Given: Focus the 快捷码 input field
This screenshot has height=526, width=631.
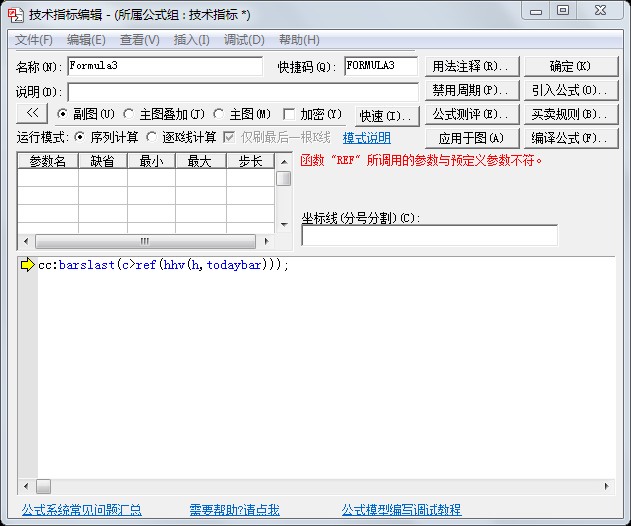Looking at the screenshot, I should (x=381, y=66).
